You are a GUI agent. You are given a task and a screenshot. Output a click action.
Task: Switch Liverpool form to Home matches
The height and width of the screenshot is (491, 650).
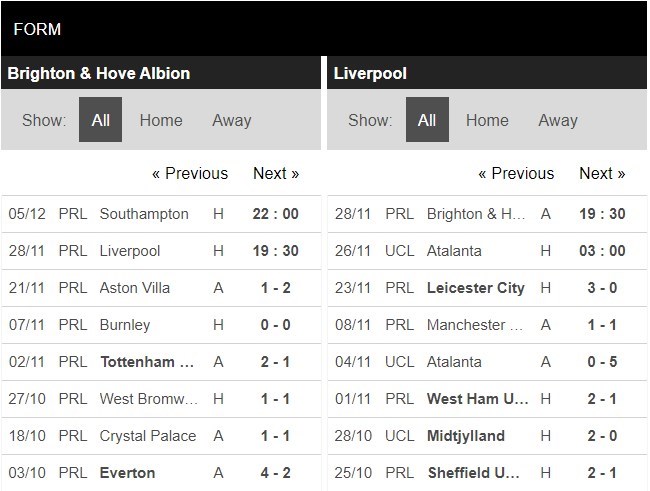click(487, 120)
